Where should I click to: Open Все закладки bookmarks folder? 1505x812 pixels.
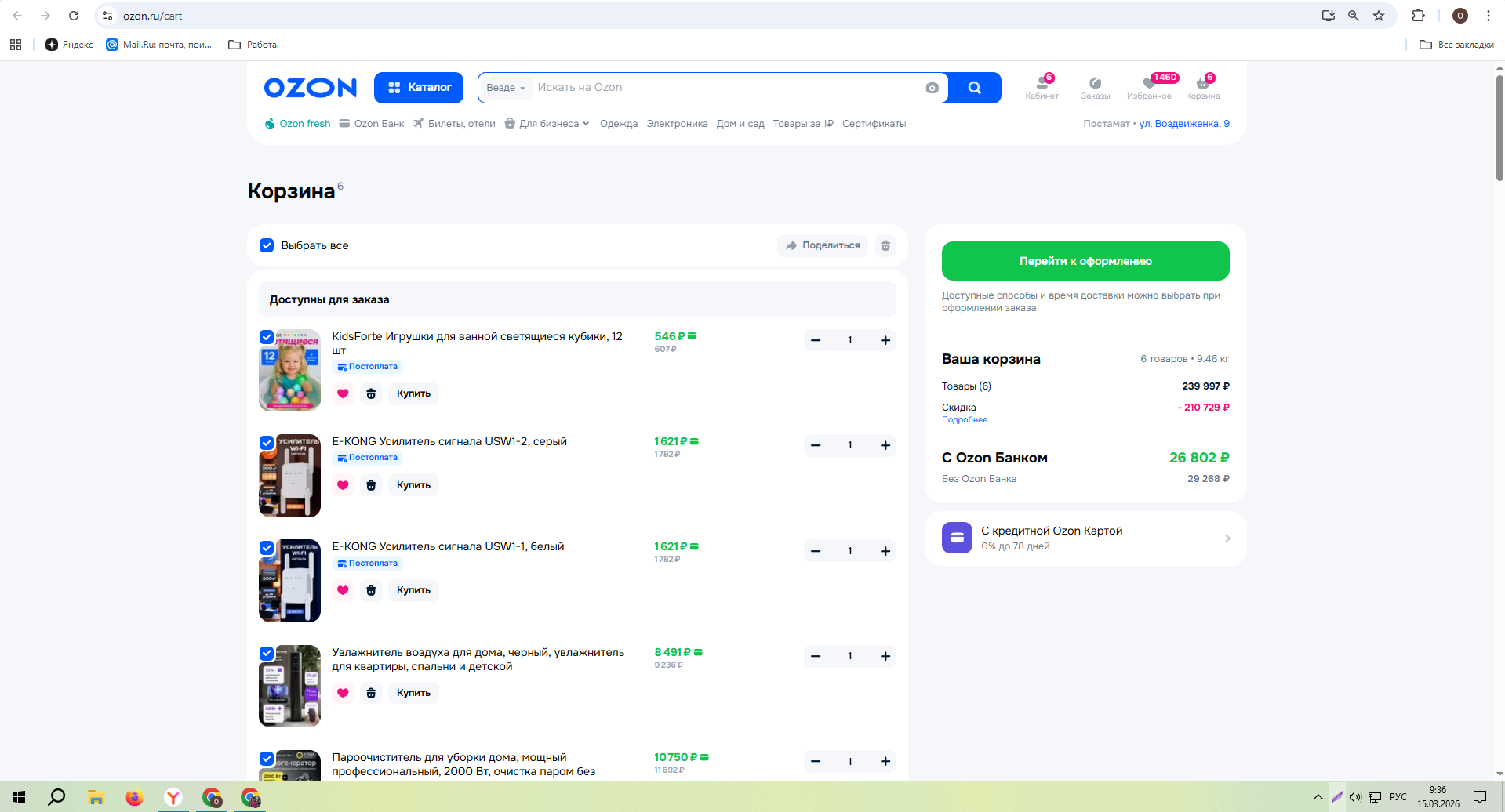click(1456, 45)
